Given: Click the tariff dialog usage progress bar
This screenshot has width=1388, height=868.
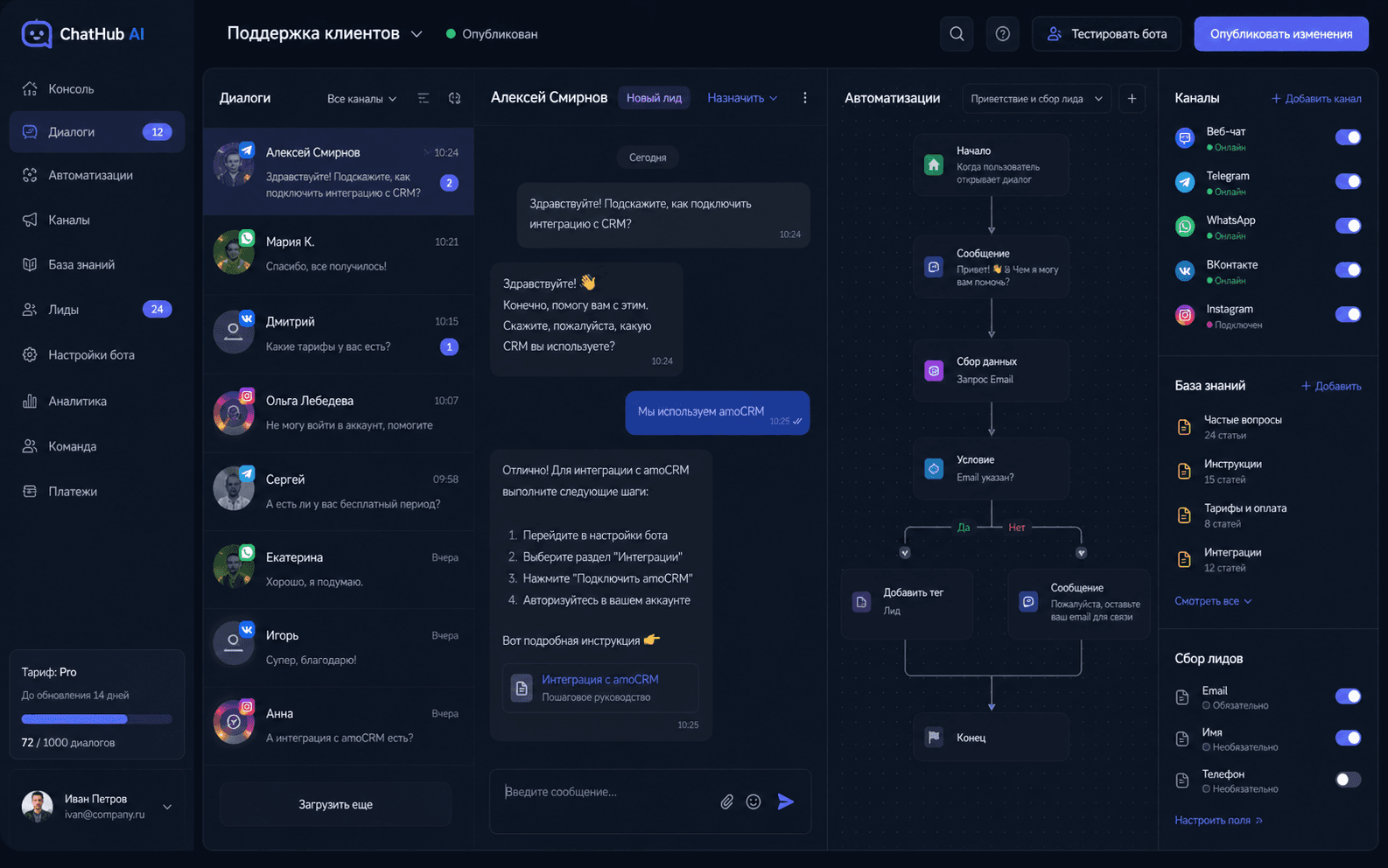Looking at the screenshot, I should coord(96,719).
